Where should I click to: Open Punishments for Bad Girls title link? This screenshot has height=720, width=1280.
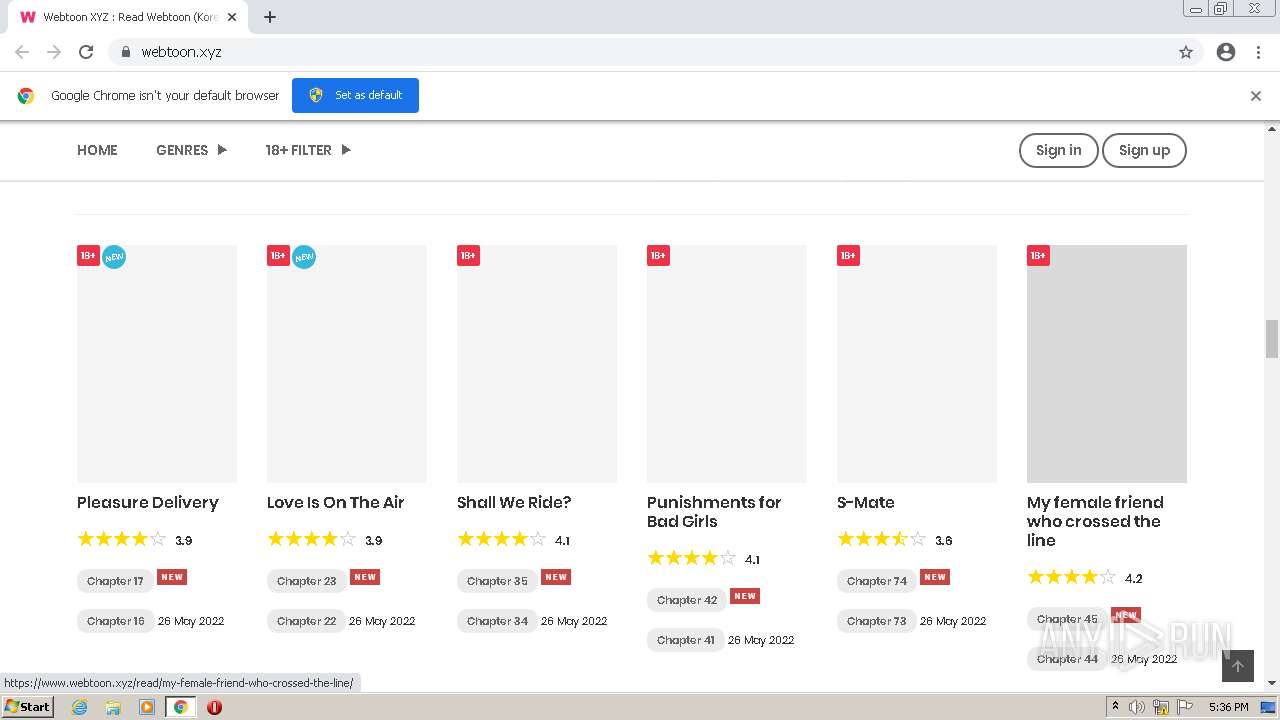714,512
